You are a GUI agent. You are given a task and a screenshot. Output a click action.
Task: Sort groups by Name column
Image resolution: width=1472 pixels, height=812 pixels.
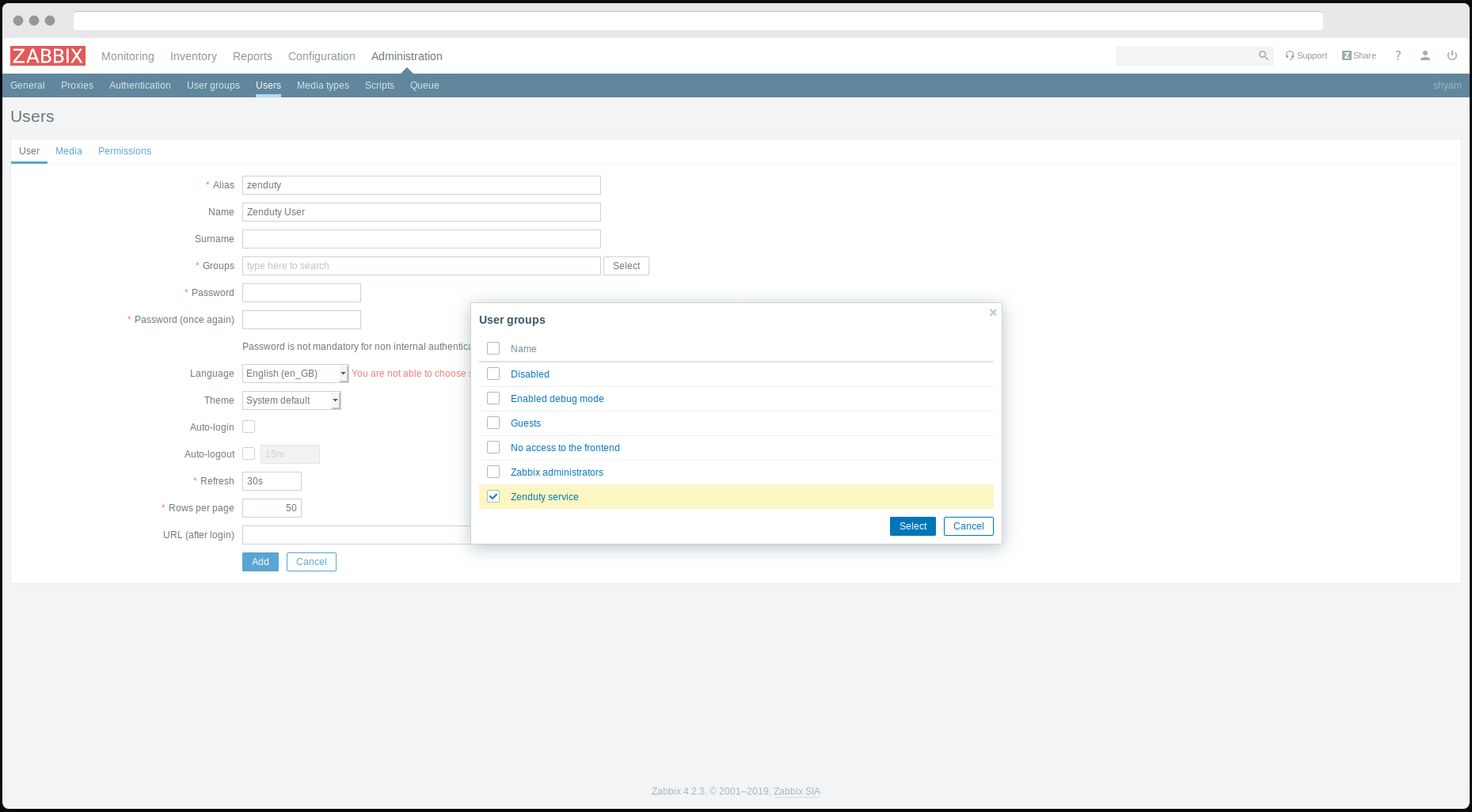523,349
